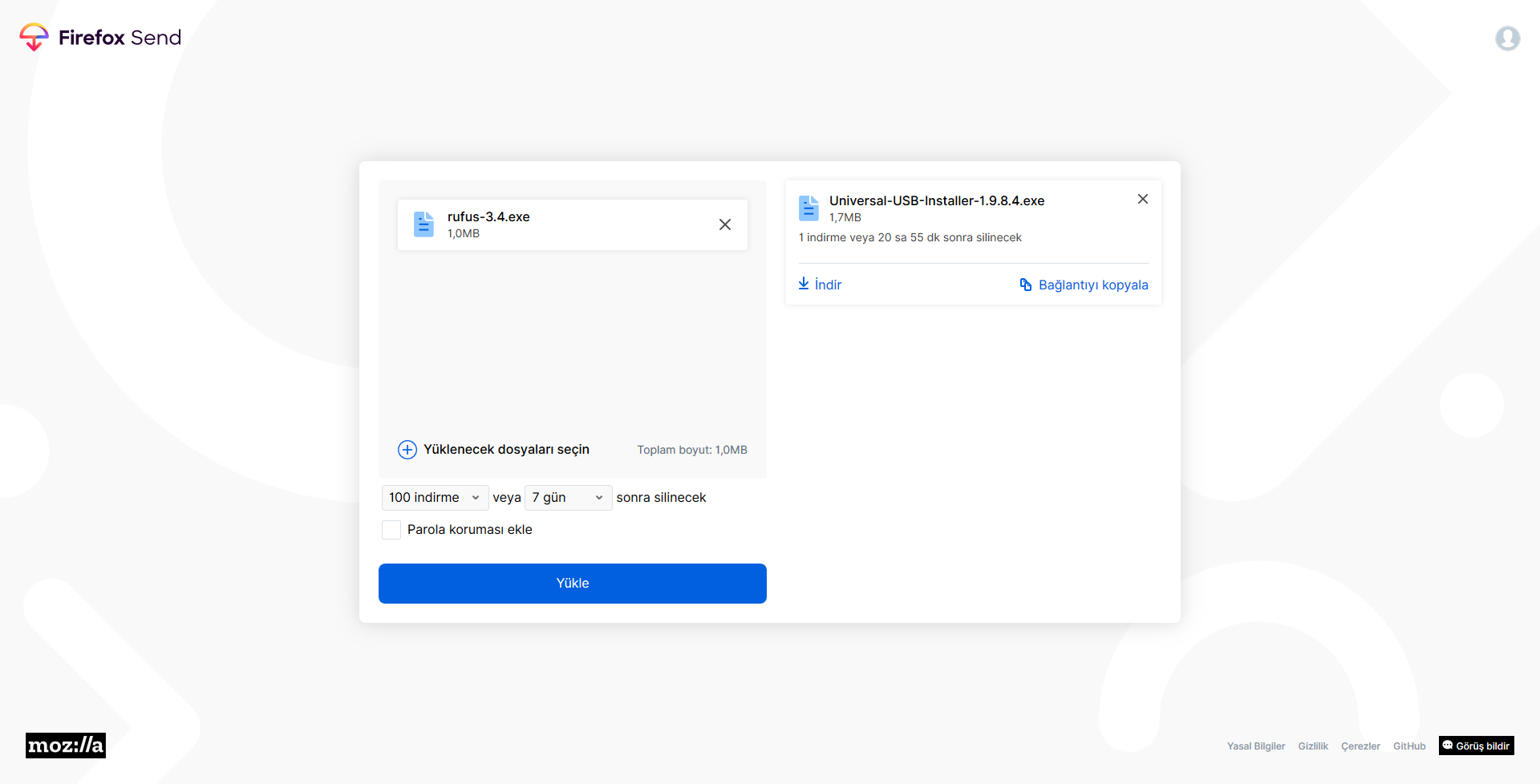The image size is (1540, 784).
Task: Click the İndir link
Action: 820,285
